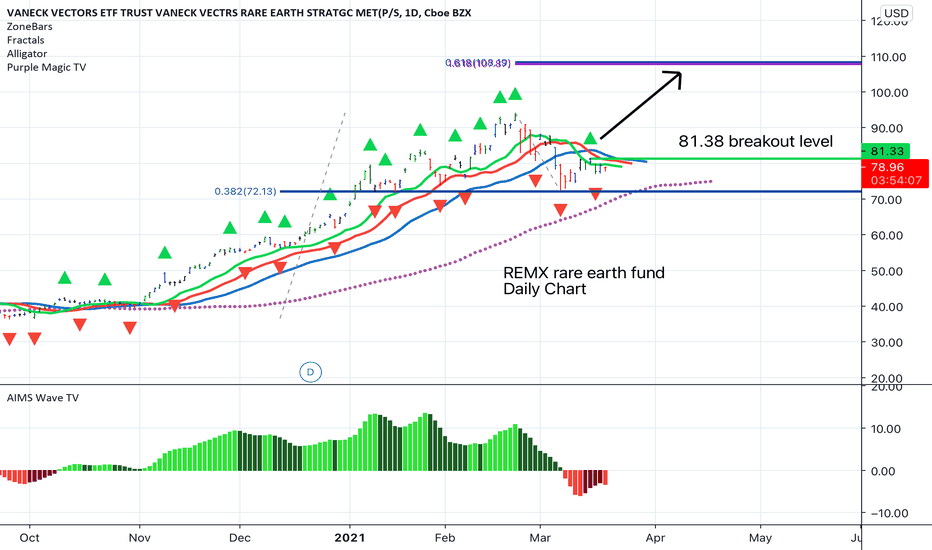Screen dimensions: 932x550
Task: Click the 03:54:07 countdown timer label
Action: [896, 181]
